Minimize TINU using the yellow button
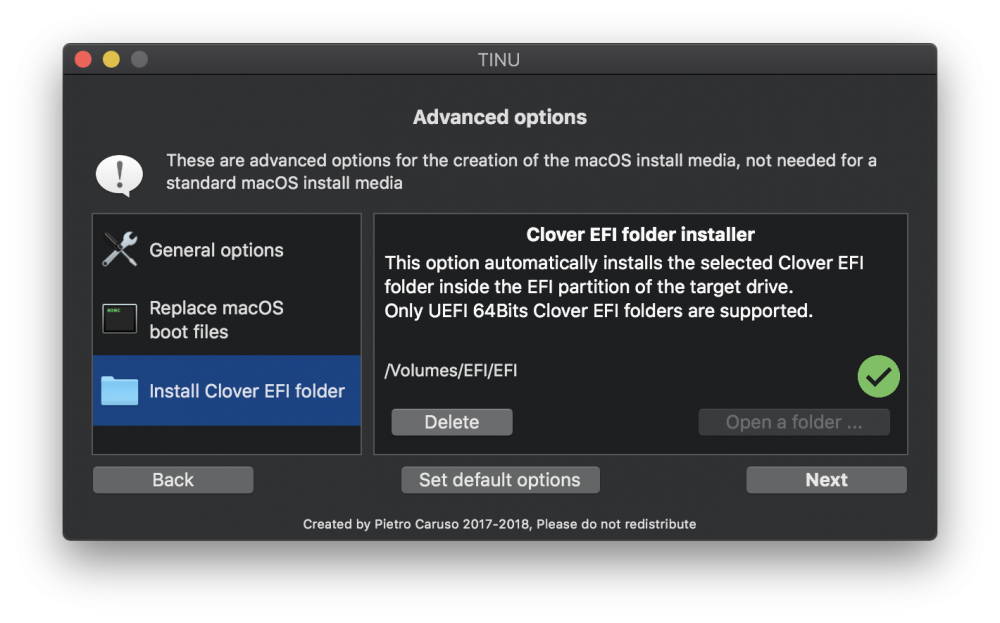 (x=111, y=59)
